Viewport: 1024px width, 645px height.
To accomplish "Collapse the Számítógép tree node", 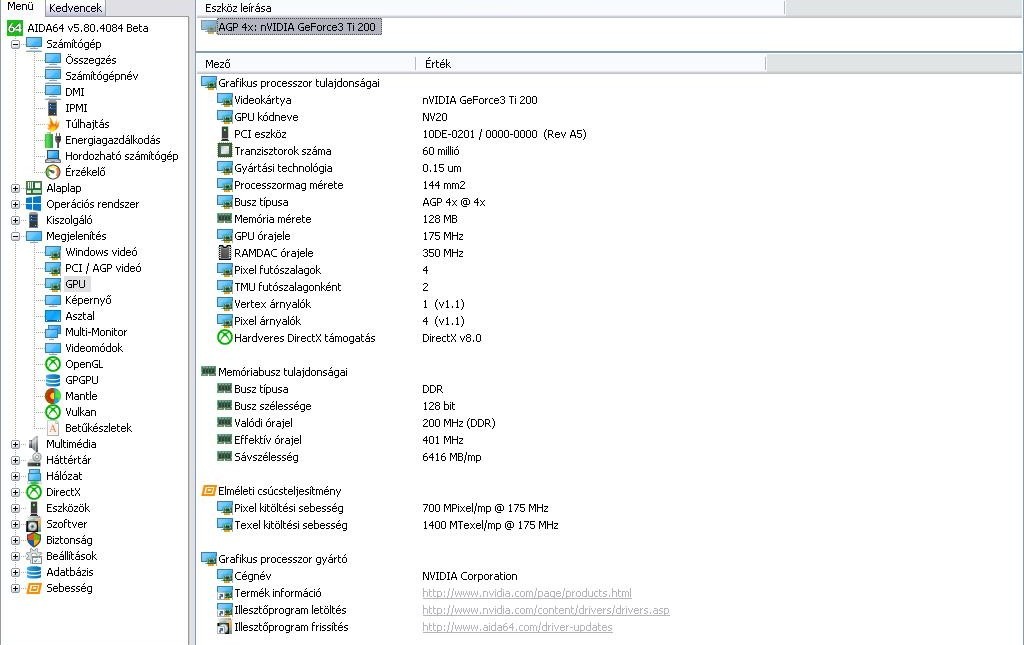I will click(15, 44).
